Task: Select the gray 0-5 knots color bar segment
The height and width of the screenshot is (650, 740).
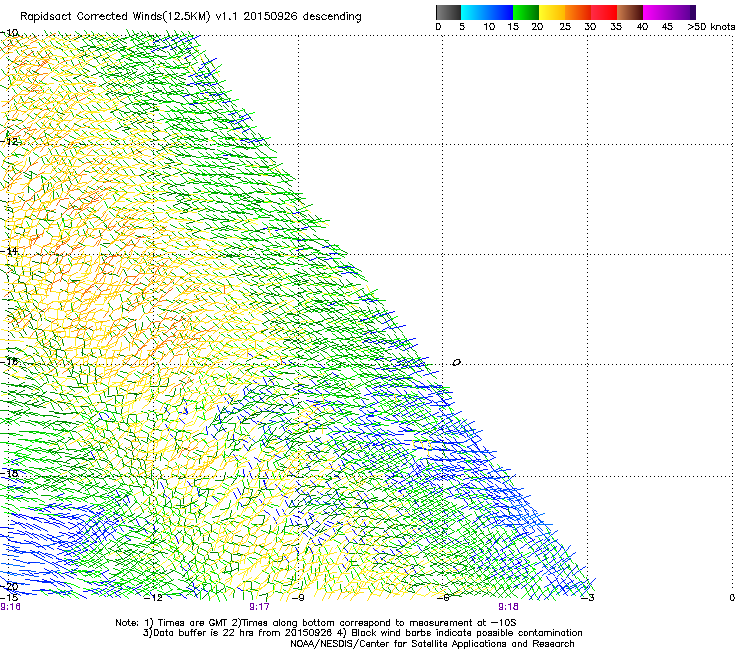Action: (x=448, y=12)
